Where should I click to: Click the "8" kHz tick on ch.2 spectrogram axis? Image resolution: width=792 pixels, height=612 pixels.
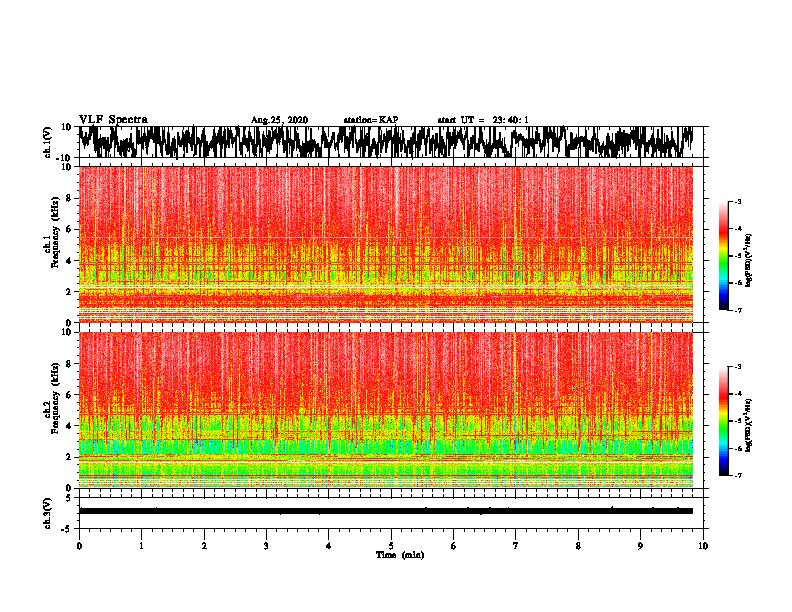click(x=69, y=364)
